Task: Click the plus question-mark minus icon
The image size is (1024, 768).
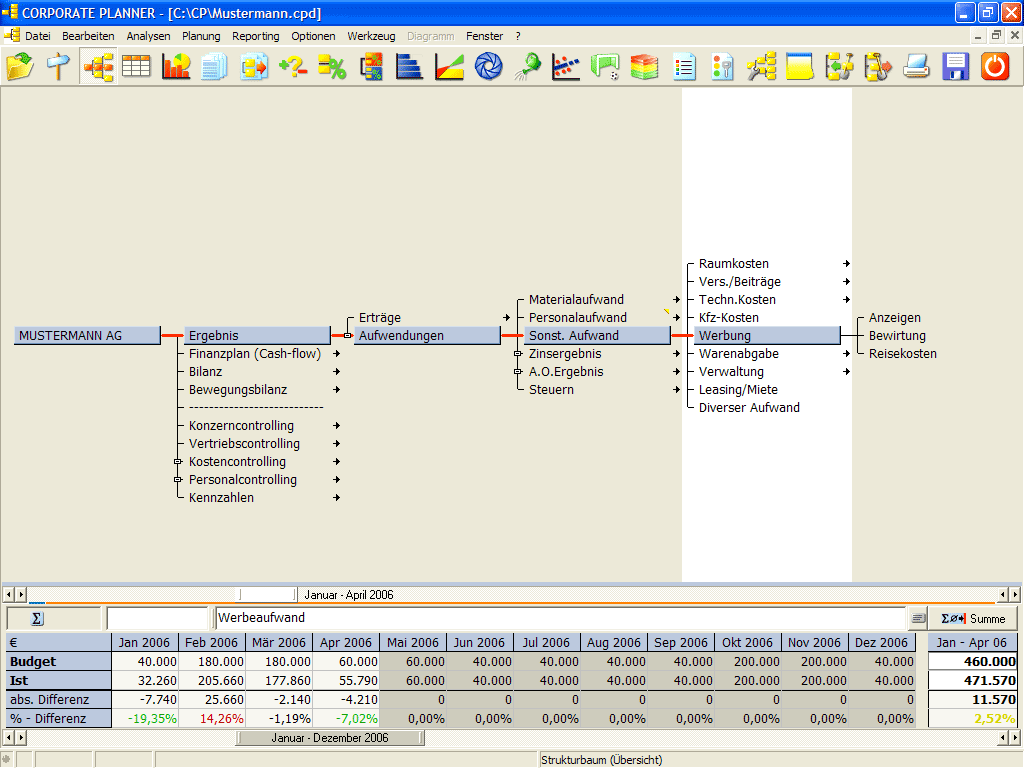Action: click(x=293, y=67)
